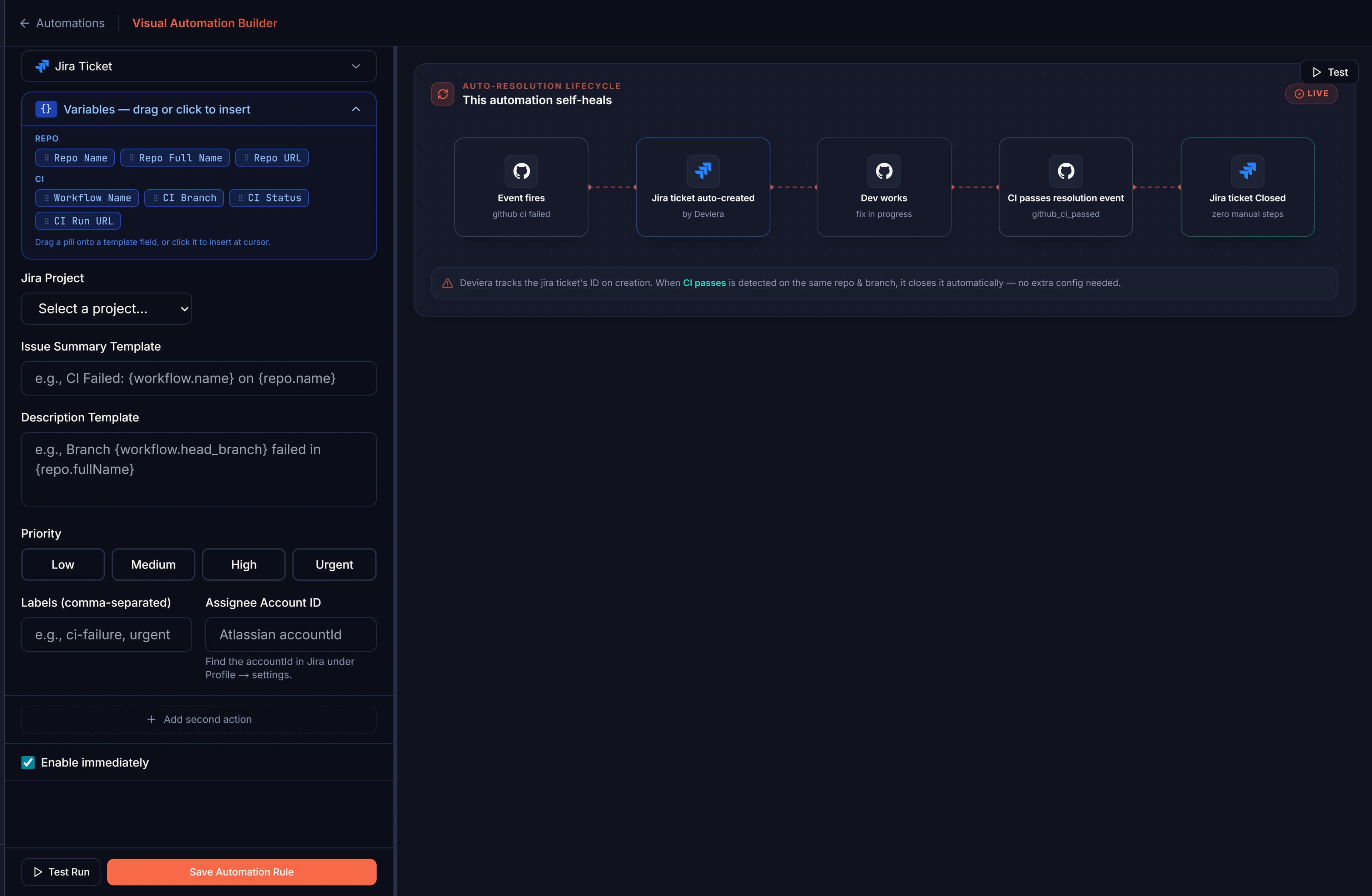Toggle the Enable immediately checkbox
Viewport: 1372px width, 896px height.
[x=28, y=762]
